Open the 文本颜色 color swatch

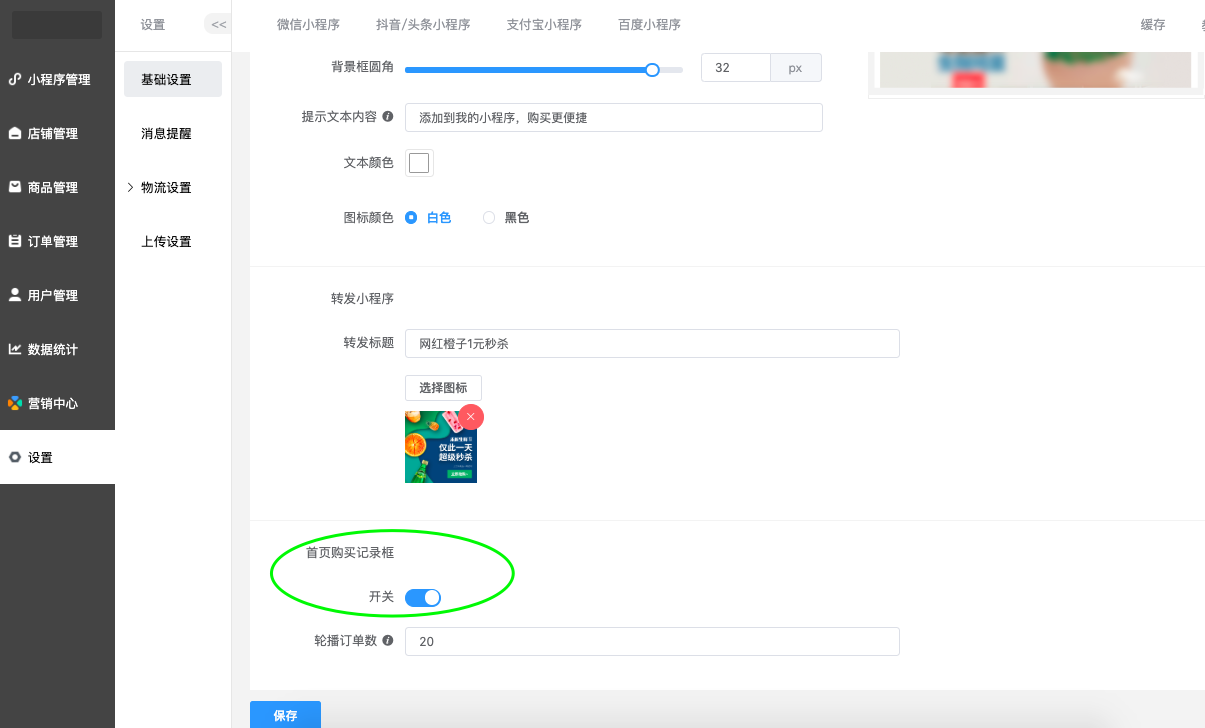click(419, 163)
